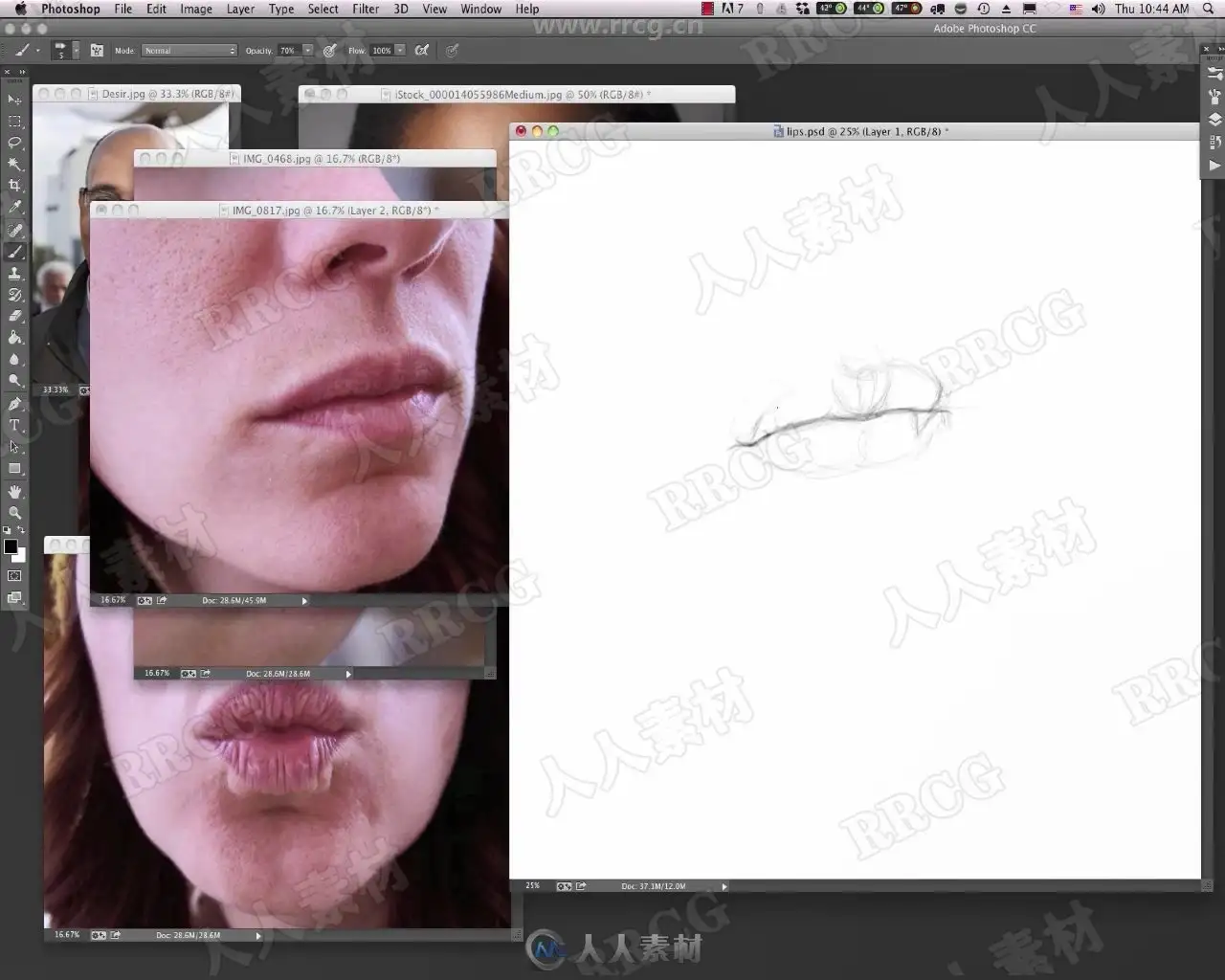Select the History Brush tool
The width and height of the screenshot is (1225, 980).
coord(14,295)
